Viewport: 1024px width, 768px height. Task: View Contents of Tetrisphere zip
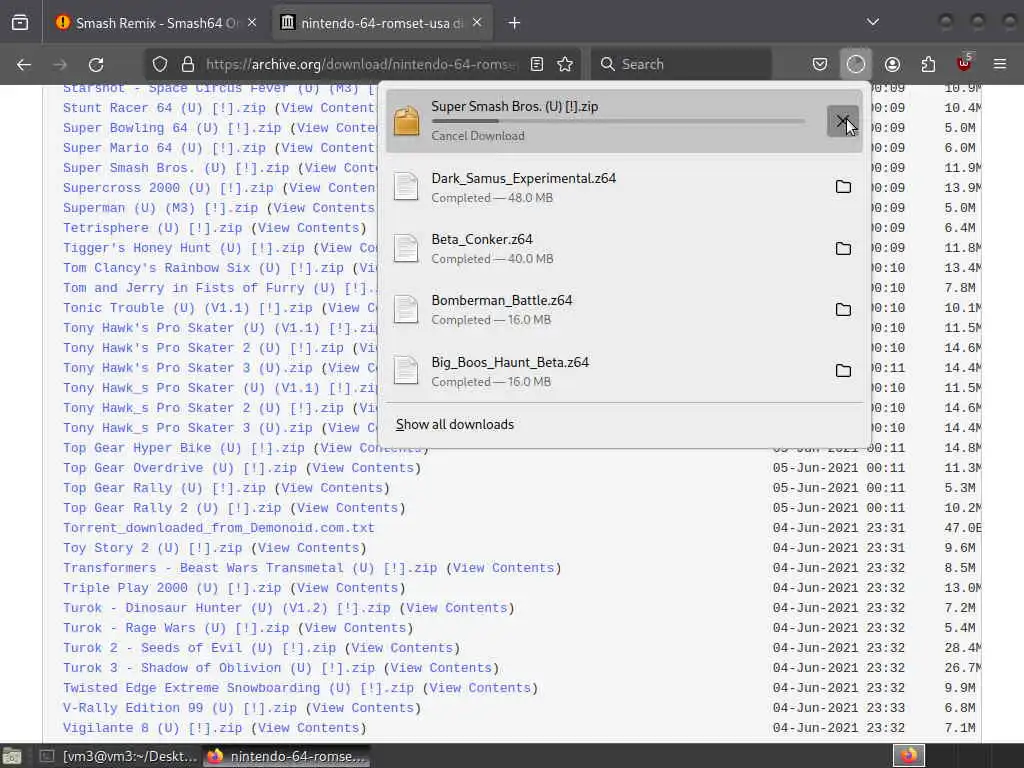click(308, 228)
